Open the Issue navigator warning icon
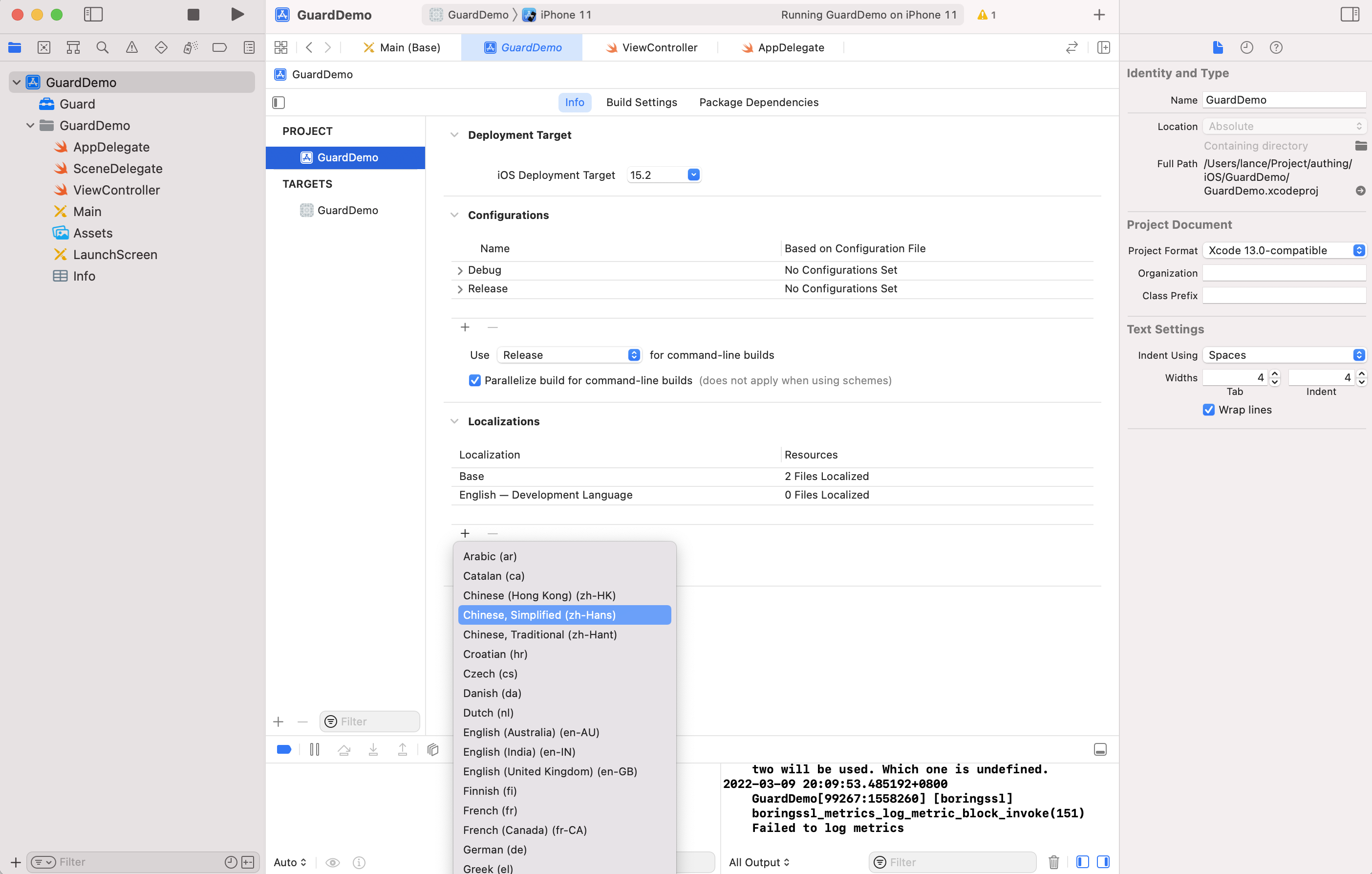This screenshot has width=1372, height=874. (131, 47)
